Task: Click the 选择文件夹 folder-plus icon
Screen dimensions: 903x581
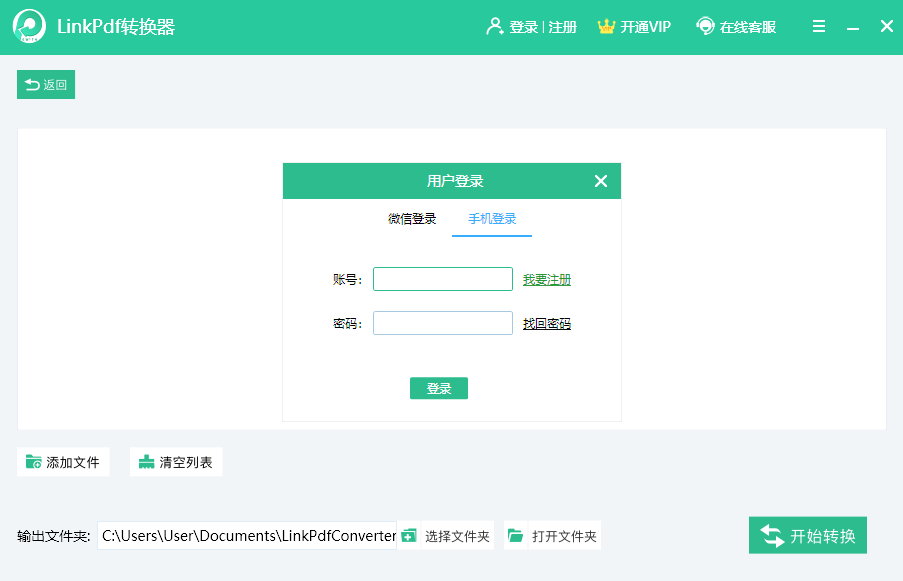Action: 409,536
